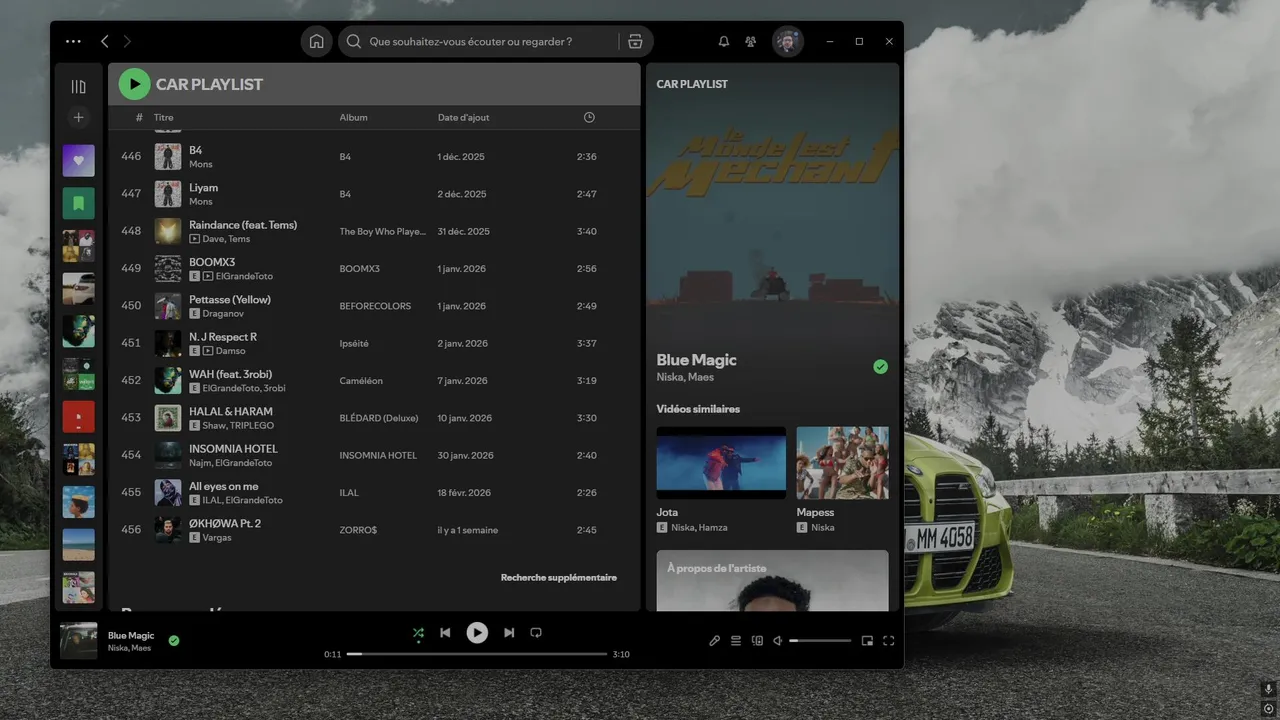Image resolution: width=1280 pixels, height=720 pixels.
Task: Sort by duration clock icon
Action: 589,117
